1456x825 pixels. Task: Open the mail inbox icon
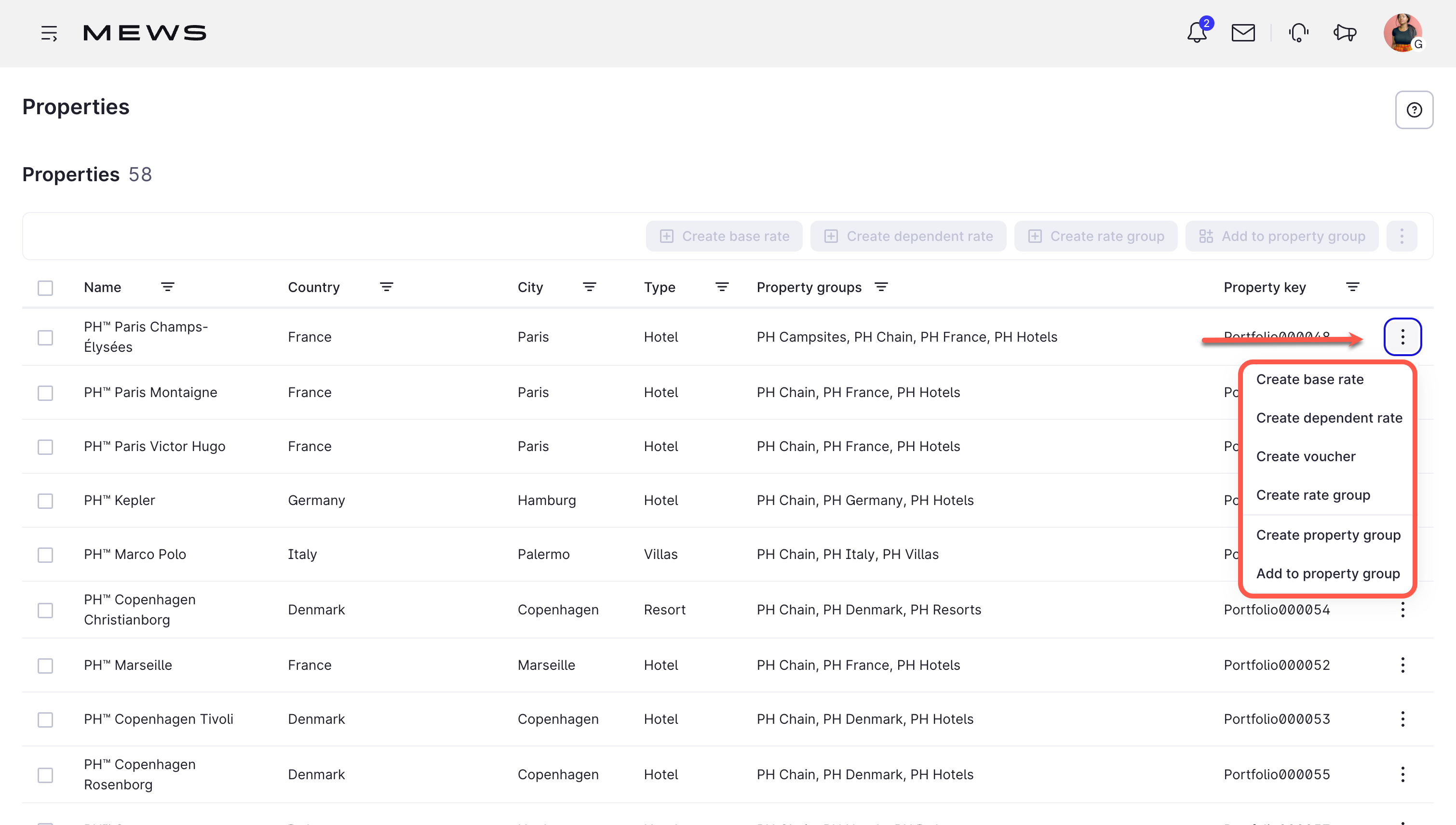(1243, 33)
